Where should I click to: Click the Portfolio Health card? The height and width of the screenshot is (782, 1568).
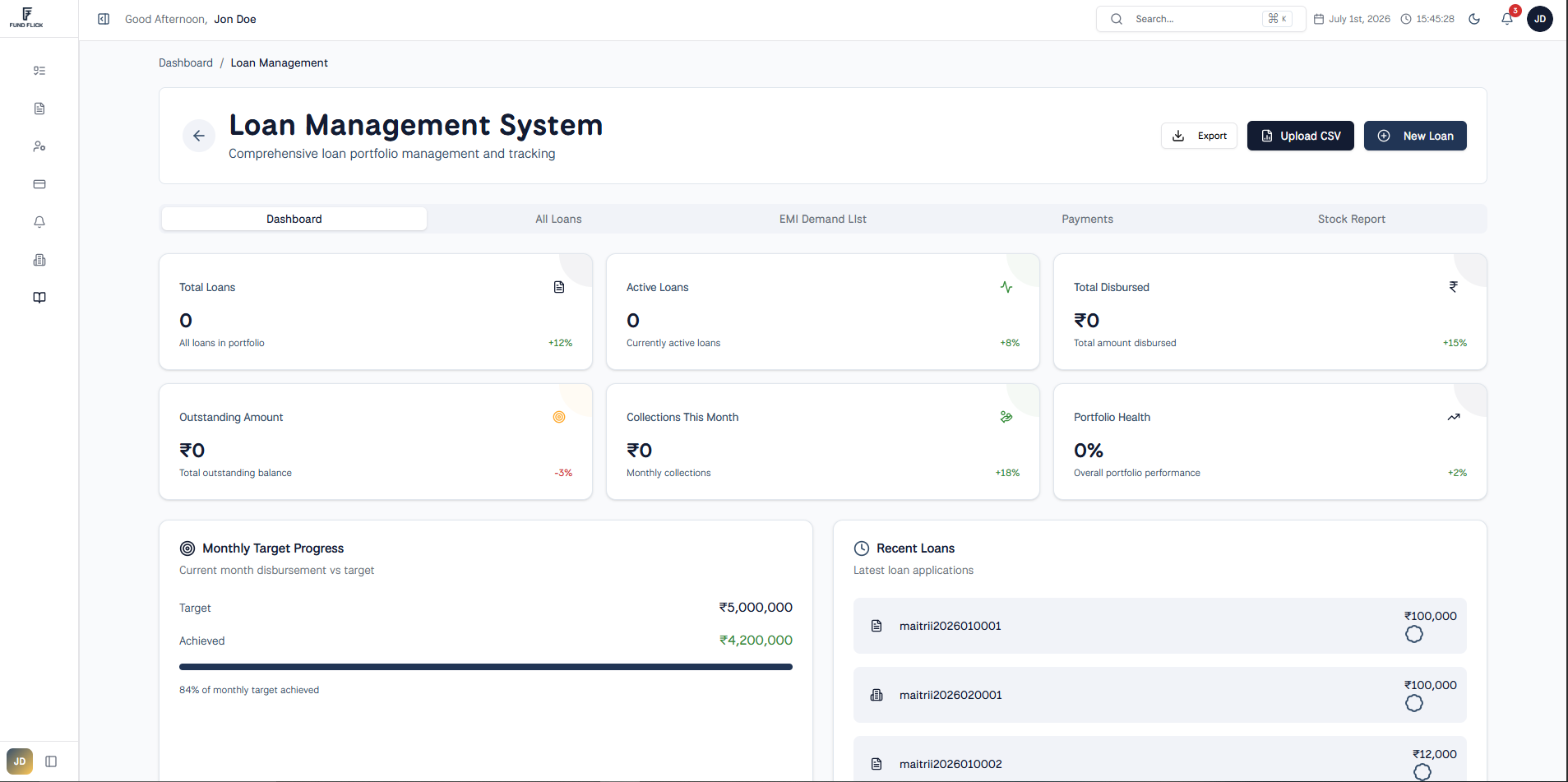coord(1270,442)
